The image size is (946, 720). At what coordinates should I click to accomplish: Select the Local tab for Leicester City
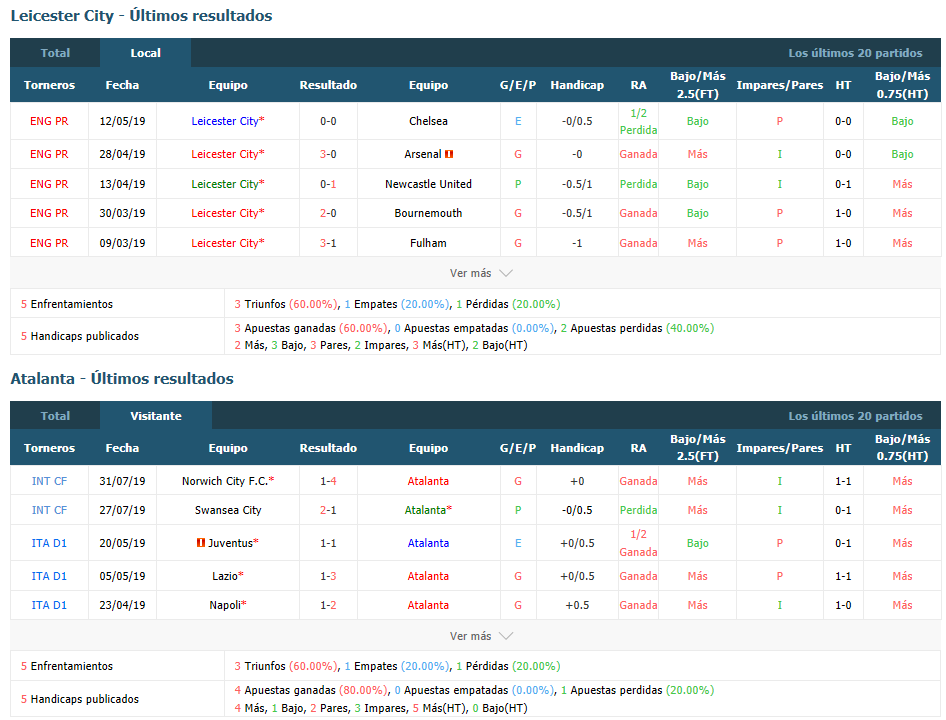(145, 53)
